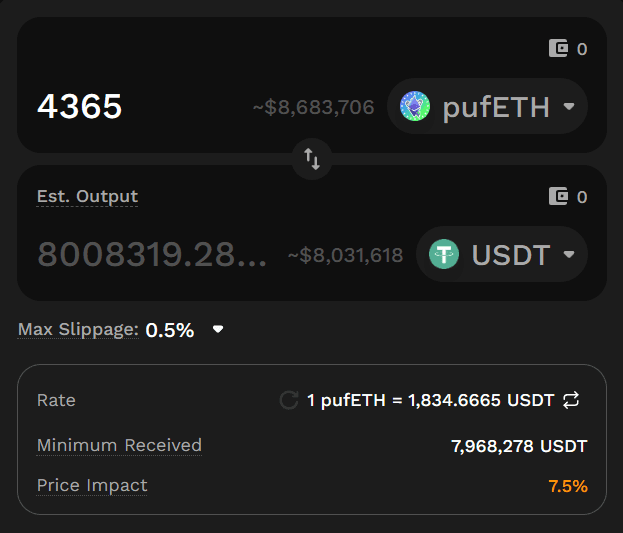Click the swap tokens arrows icon
The height and width of the screenshot is (533, 623).
point(312,158)
